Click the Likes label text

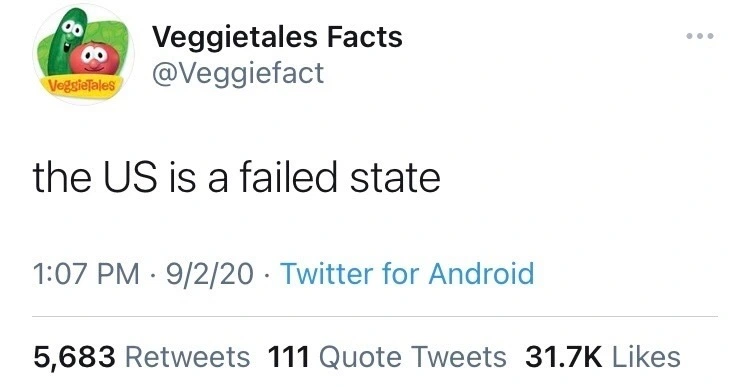point(646,356)
